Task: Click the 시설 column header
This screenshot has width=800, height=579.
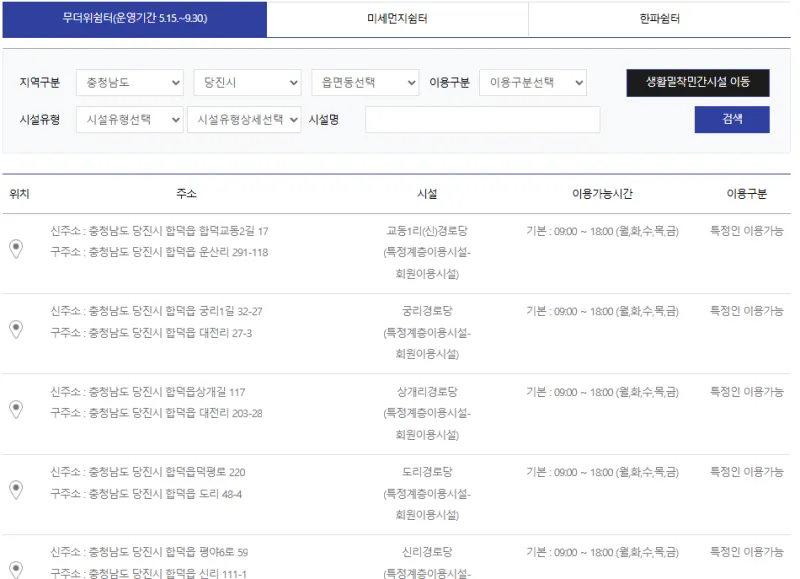Action: 427,193
